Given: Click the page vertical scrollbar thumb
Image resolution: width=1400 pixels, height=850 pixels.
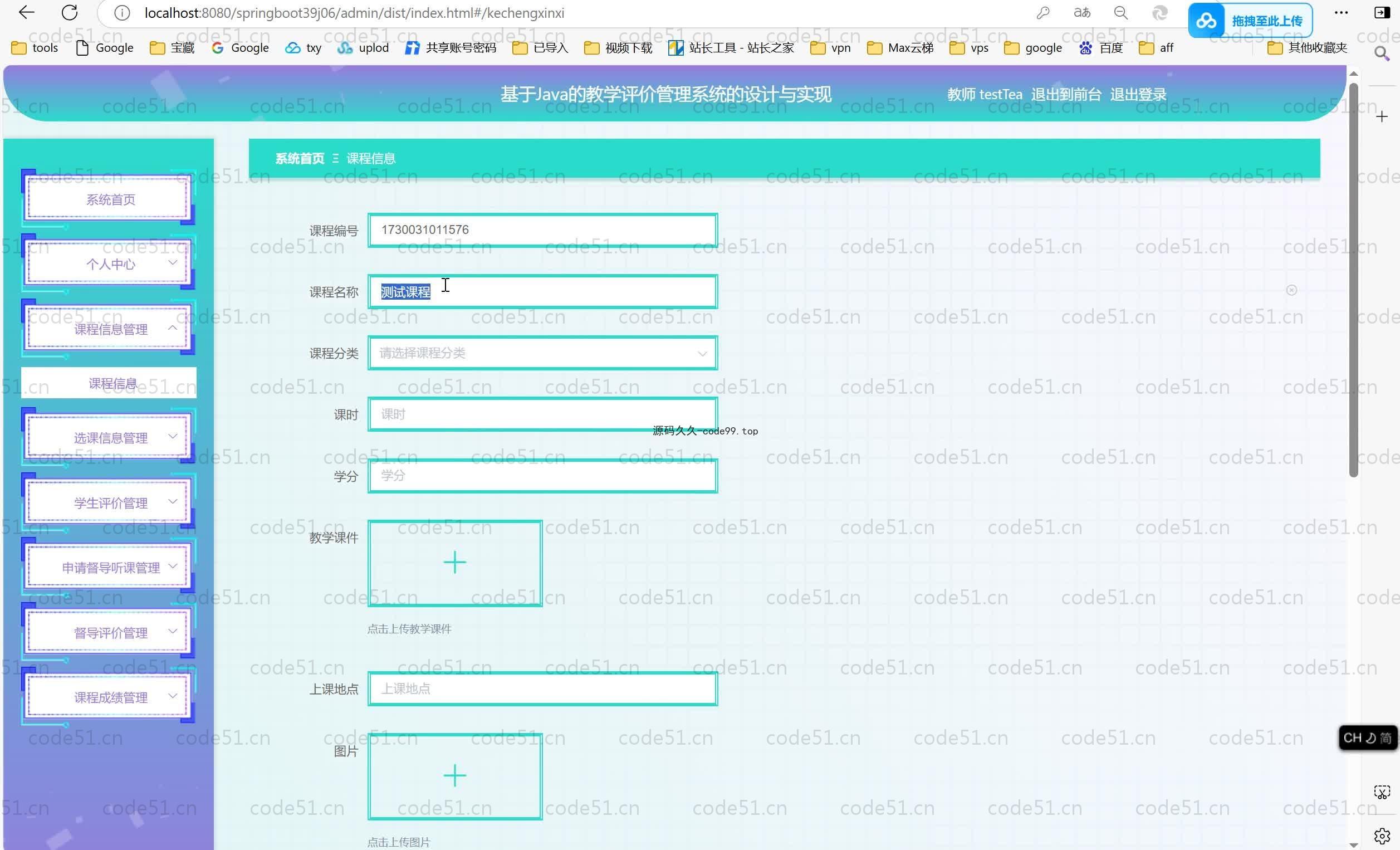Looking at the screenshot, I should tap(1354, 280).
